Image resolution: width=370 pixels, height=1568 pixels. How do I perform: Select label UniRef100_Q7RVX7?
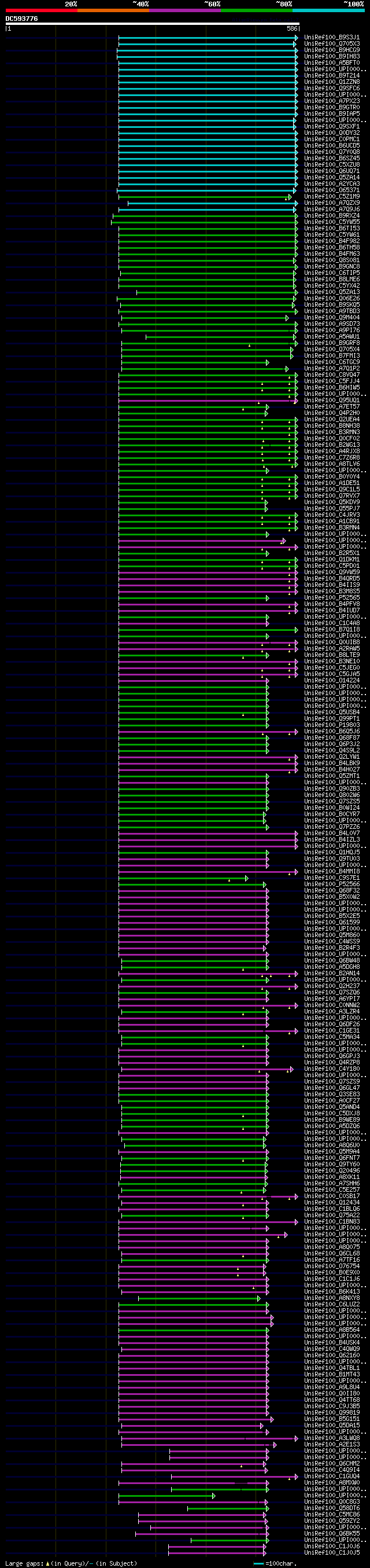pyautogui.click(x=332, y=496)
